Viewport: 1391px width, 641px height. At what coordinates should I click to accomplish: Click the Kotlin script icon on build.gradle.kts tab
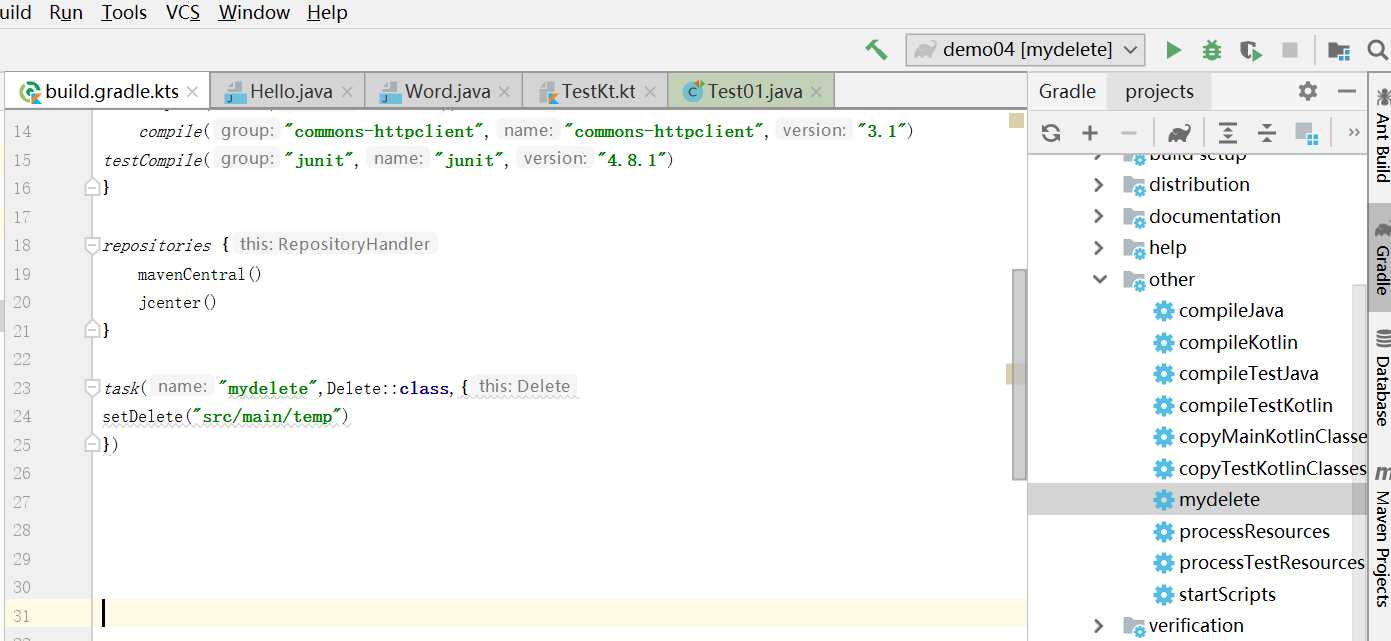pyautogui.click(x=30, y=92)
